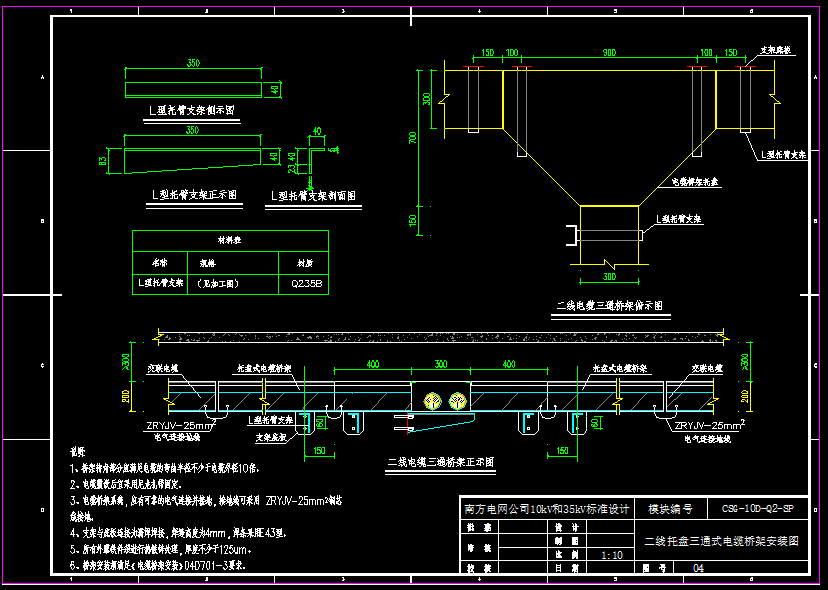Click the 模块编号 label cell
828x590 pixels.
coord(670,509)
